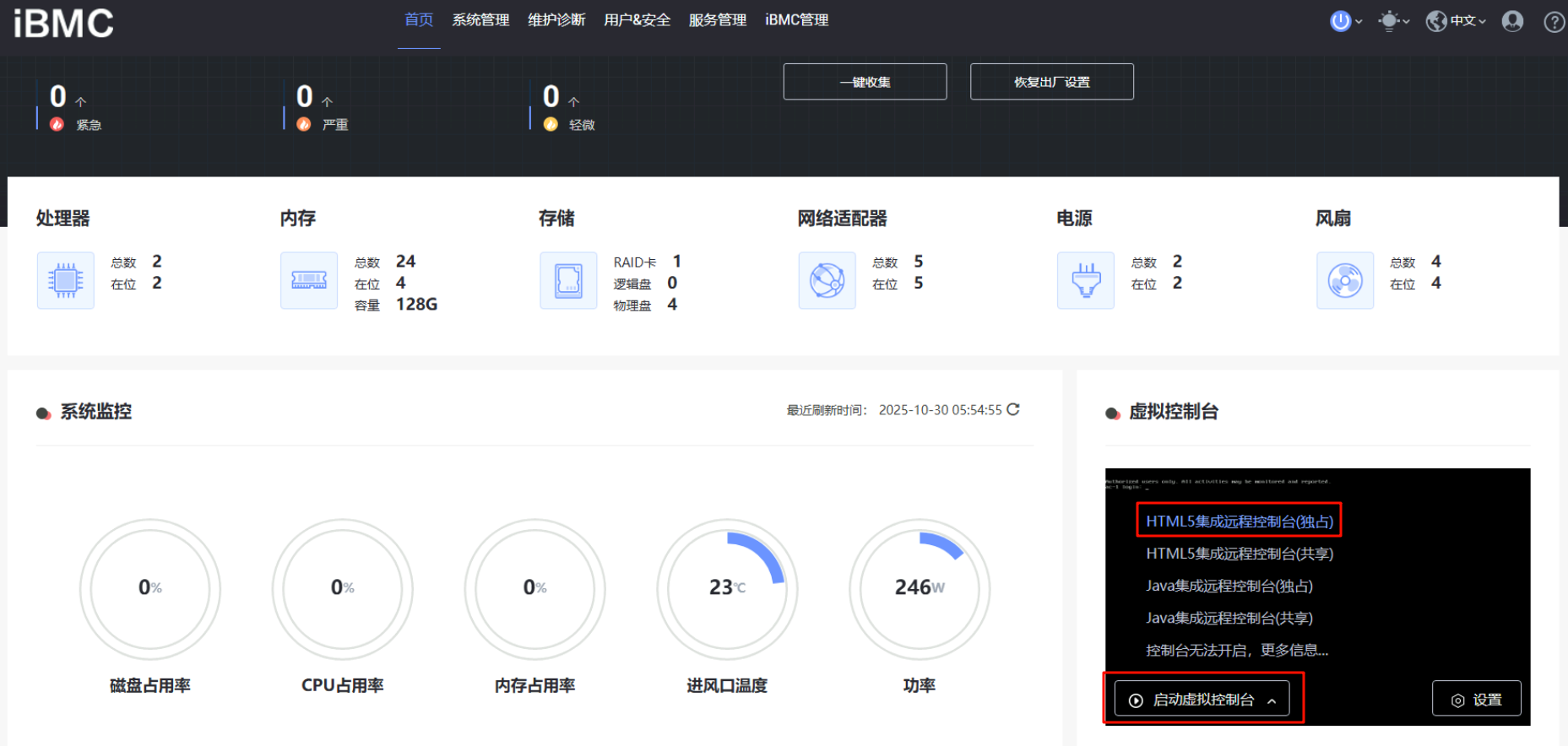The width and height of the screenshot is (1568, 746).
Task: Open the help question mark icon
Action: 1554,22
